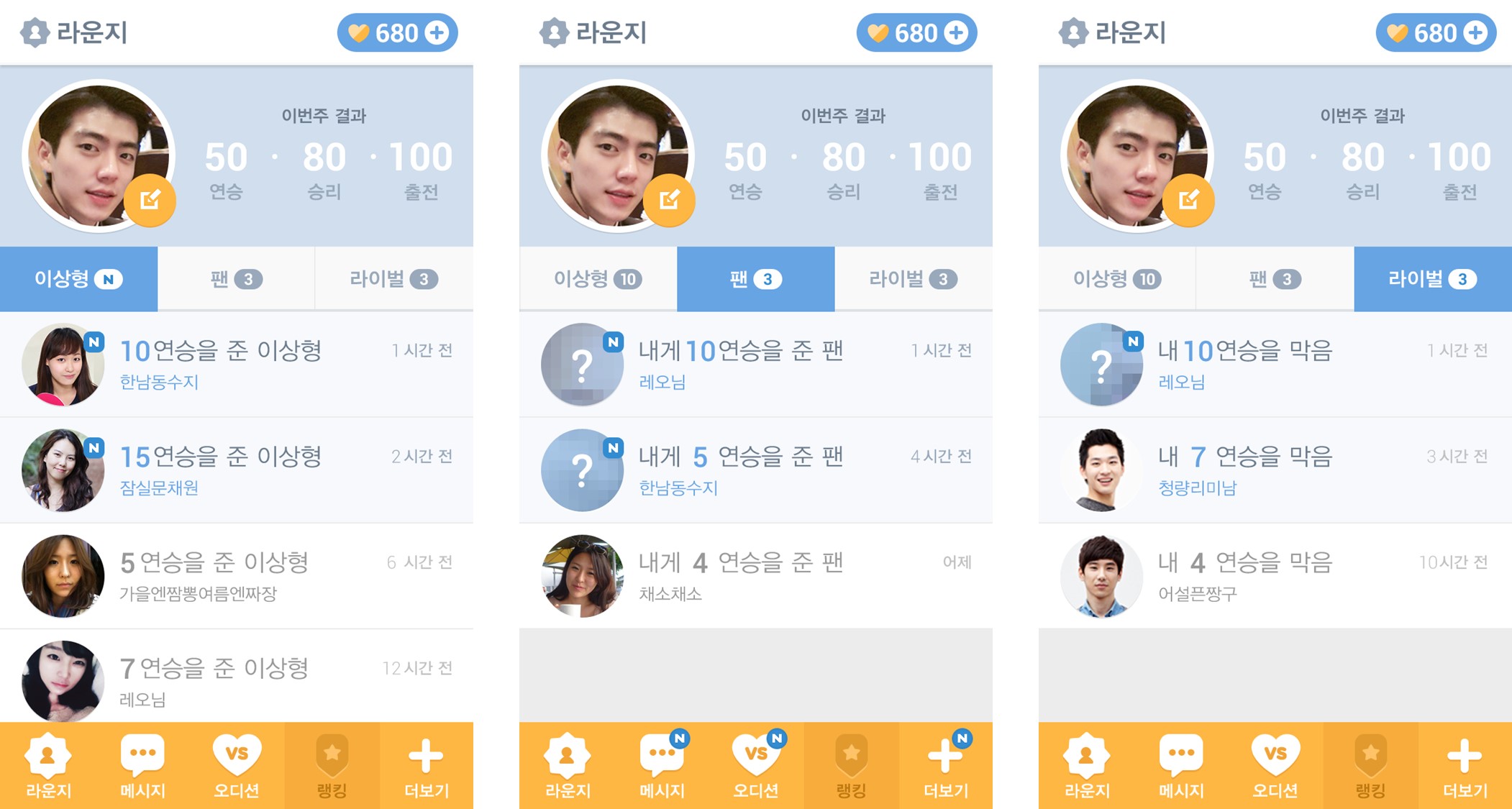Click username 어설픈짱구
Image resolution: width=1512 pixels, height=809 pixels.
coord(1197,594)
